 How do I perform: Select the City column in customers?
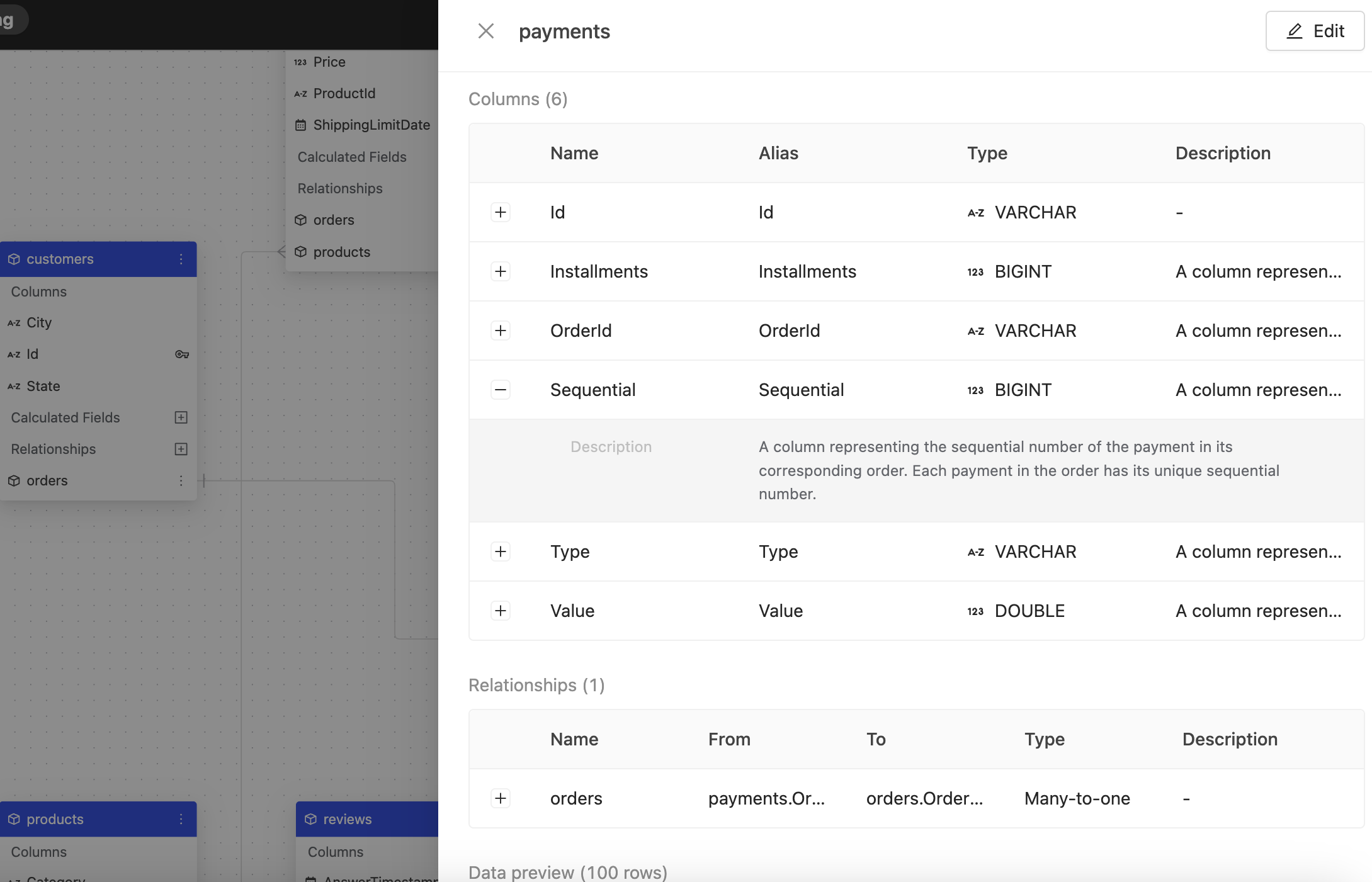tap(39, 322)
